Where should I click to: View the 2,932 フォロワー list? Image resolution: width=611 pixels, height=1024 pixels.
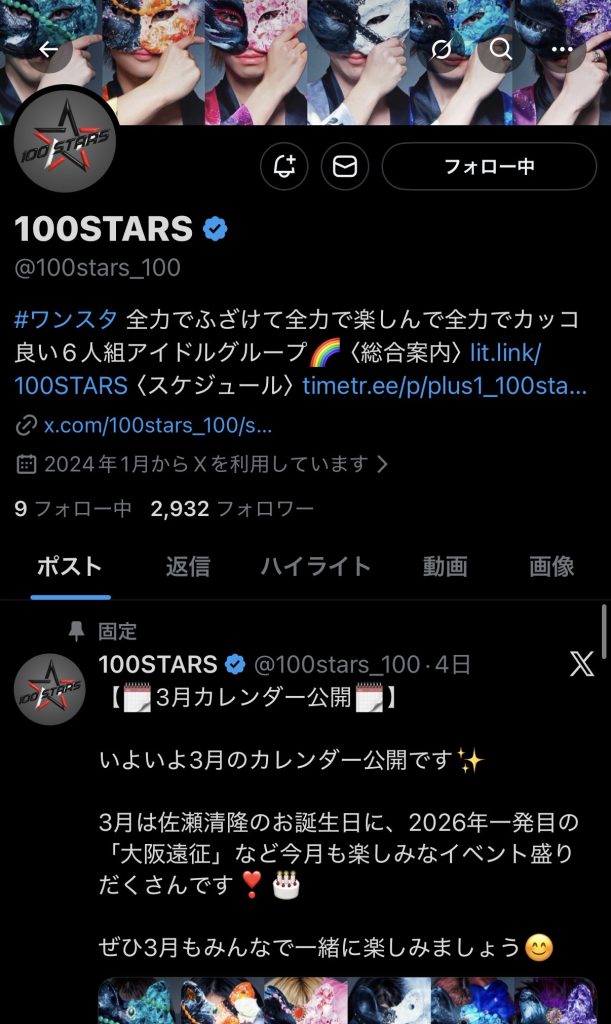(232, 509)
